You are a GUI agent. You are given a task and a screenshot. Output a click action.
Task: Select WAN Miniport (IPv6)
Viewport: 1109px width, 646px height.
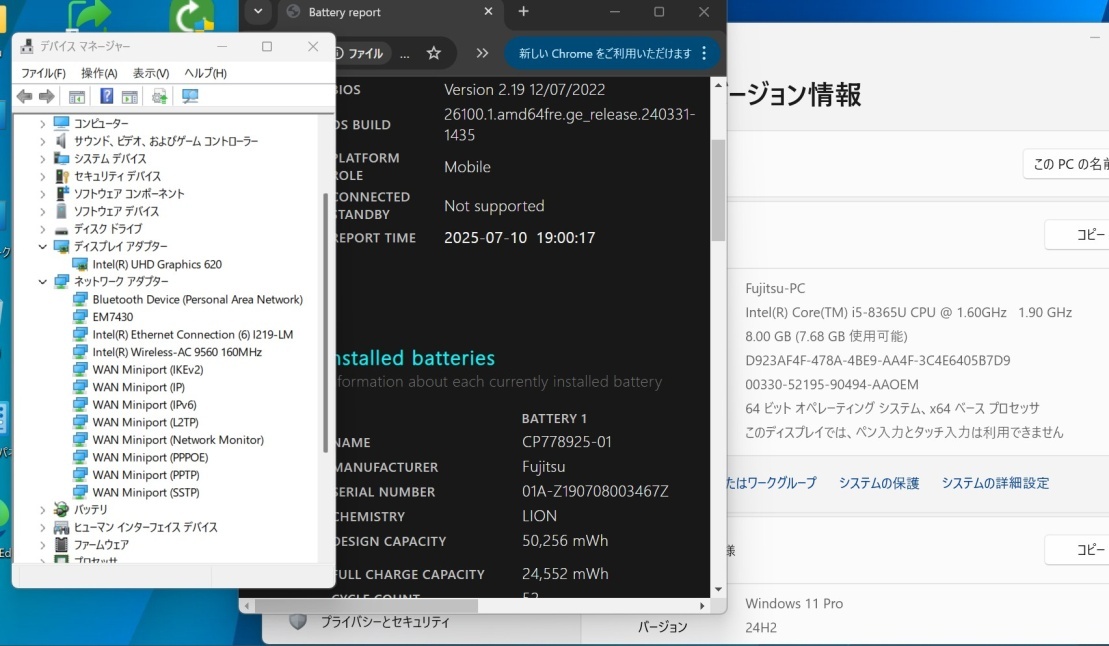(144, 405)
